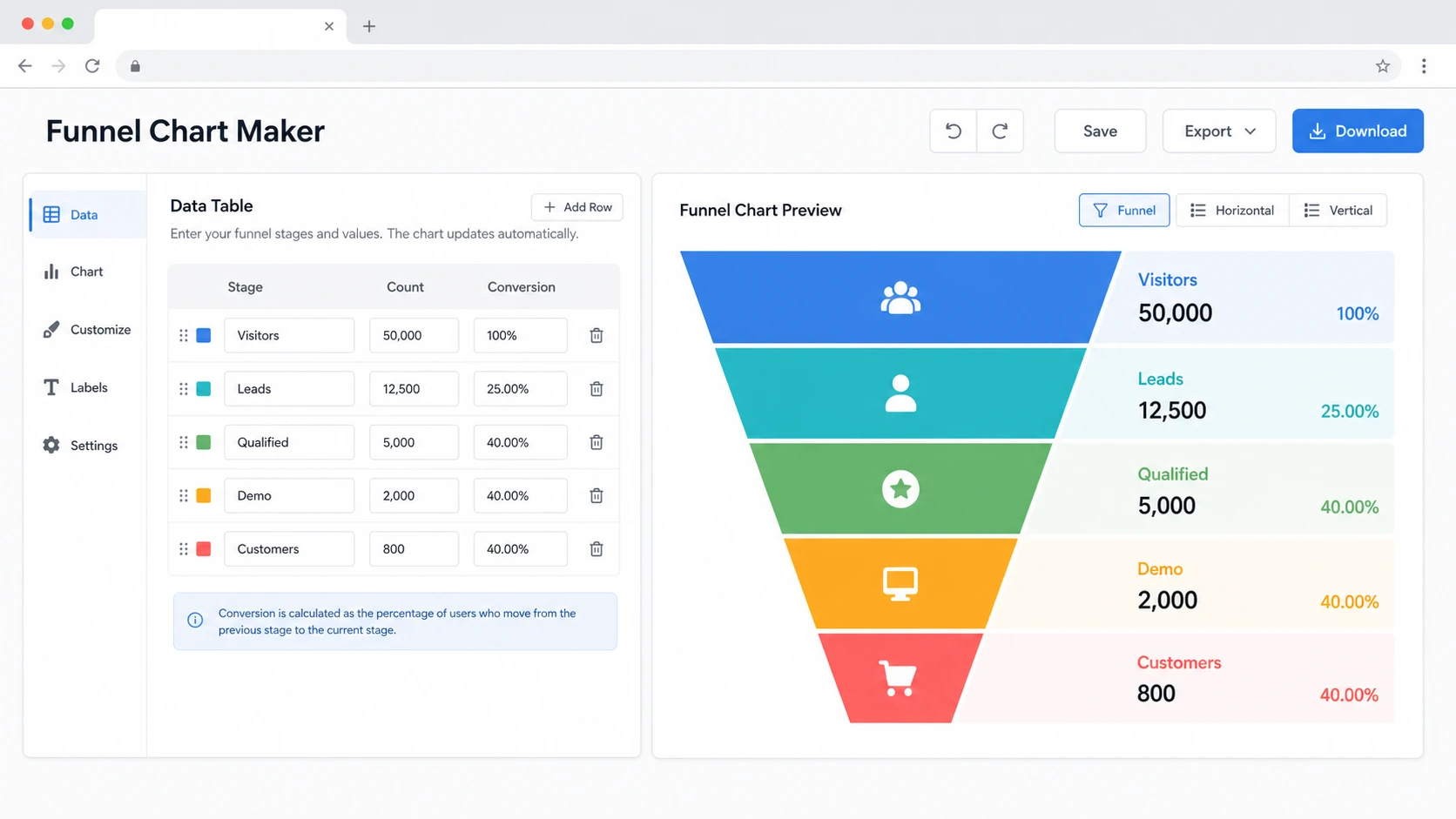
Task: Close the current browser tab
Action: click(329, 26)
